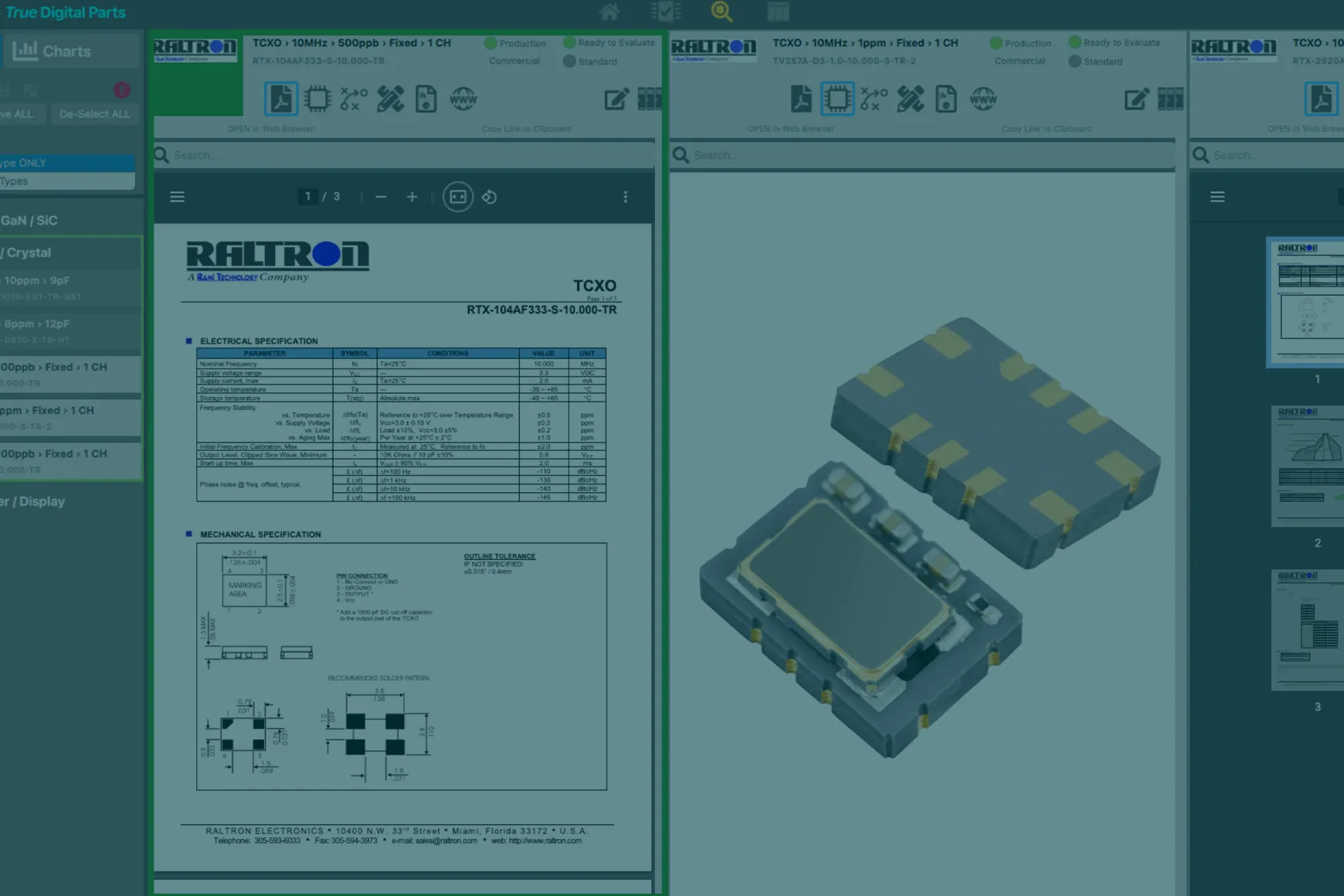Open the edit pencil icon on the part card
This screenshot has width=1344, height=896.
click(x=616, y=99)
